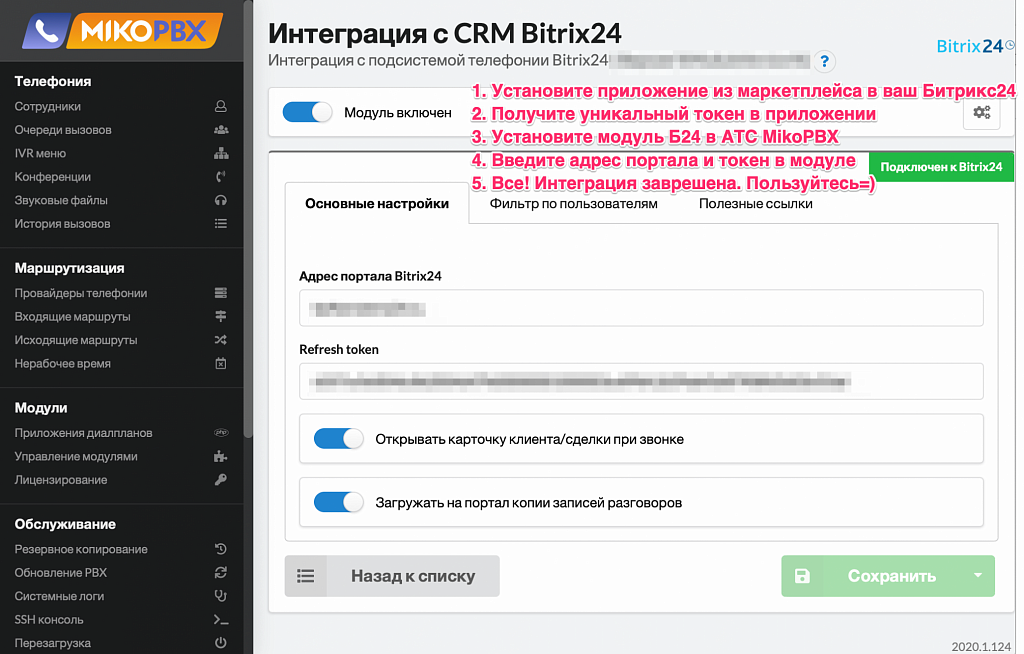
Task: Click the non-working time calendar icon
Action: (221, 363)
